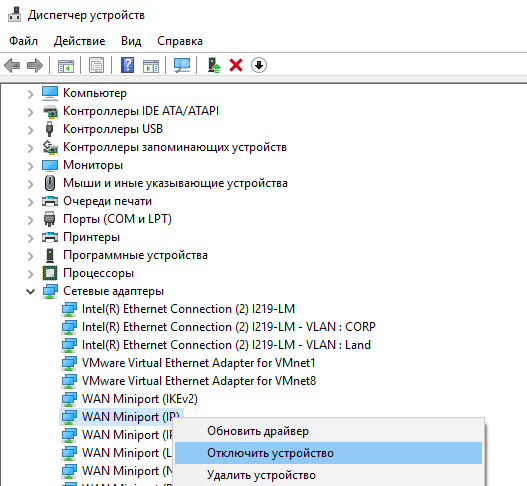The width and height of the screenshot is (527, 486).
Task: Click the Программные устройства icon
Action: (50, 255)
